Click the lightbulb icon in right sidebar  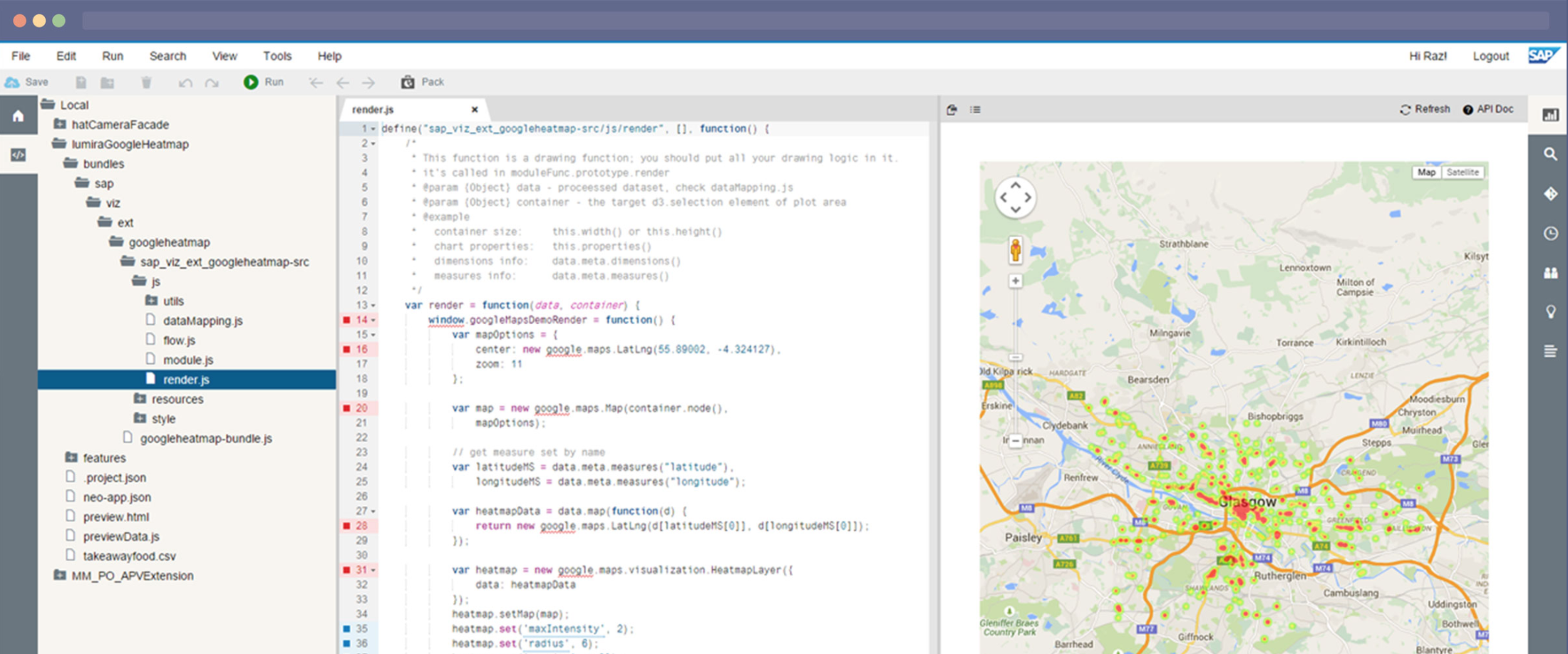coord(1550,311)
